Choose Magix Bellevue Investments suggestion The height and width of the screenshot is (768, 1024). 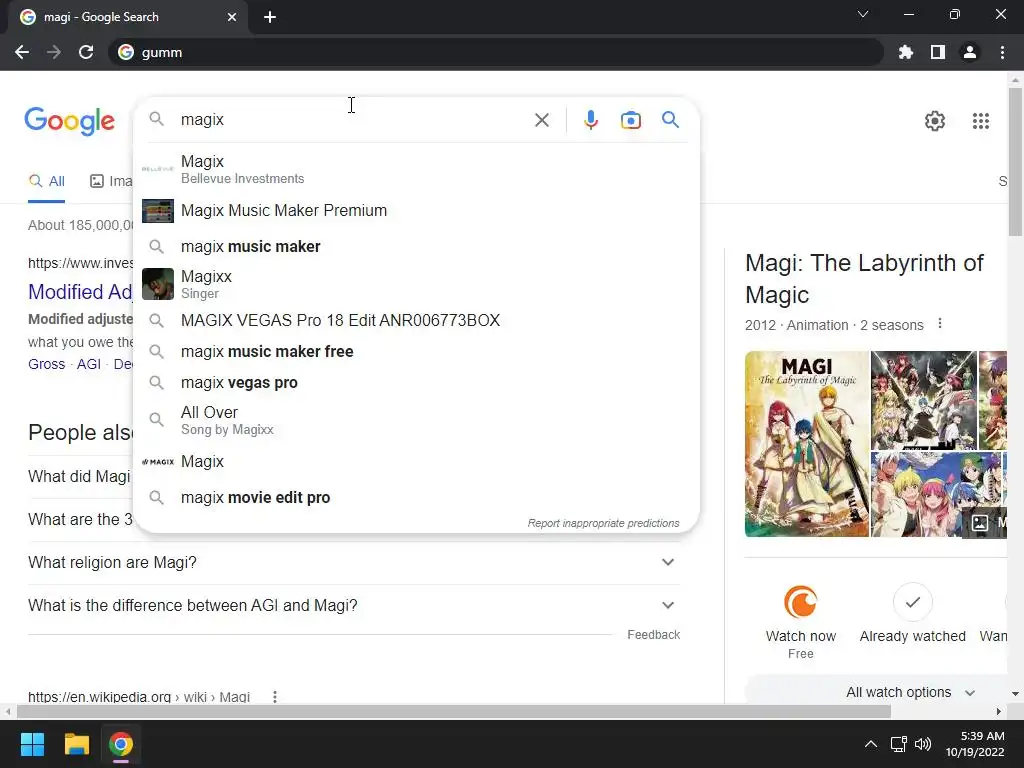click(416, 168)
